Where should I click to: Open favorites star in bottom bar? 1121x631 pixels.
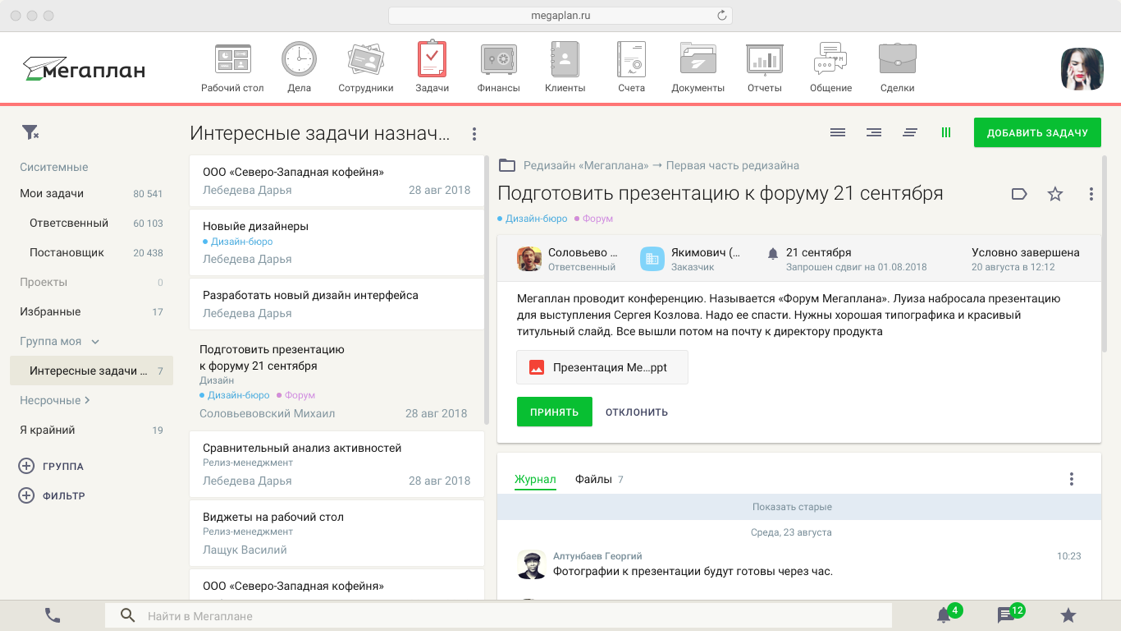click(1068, 615)
